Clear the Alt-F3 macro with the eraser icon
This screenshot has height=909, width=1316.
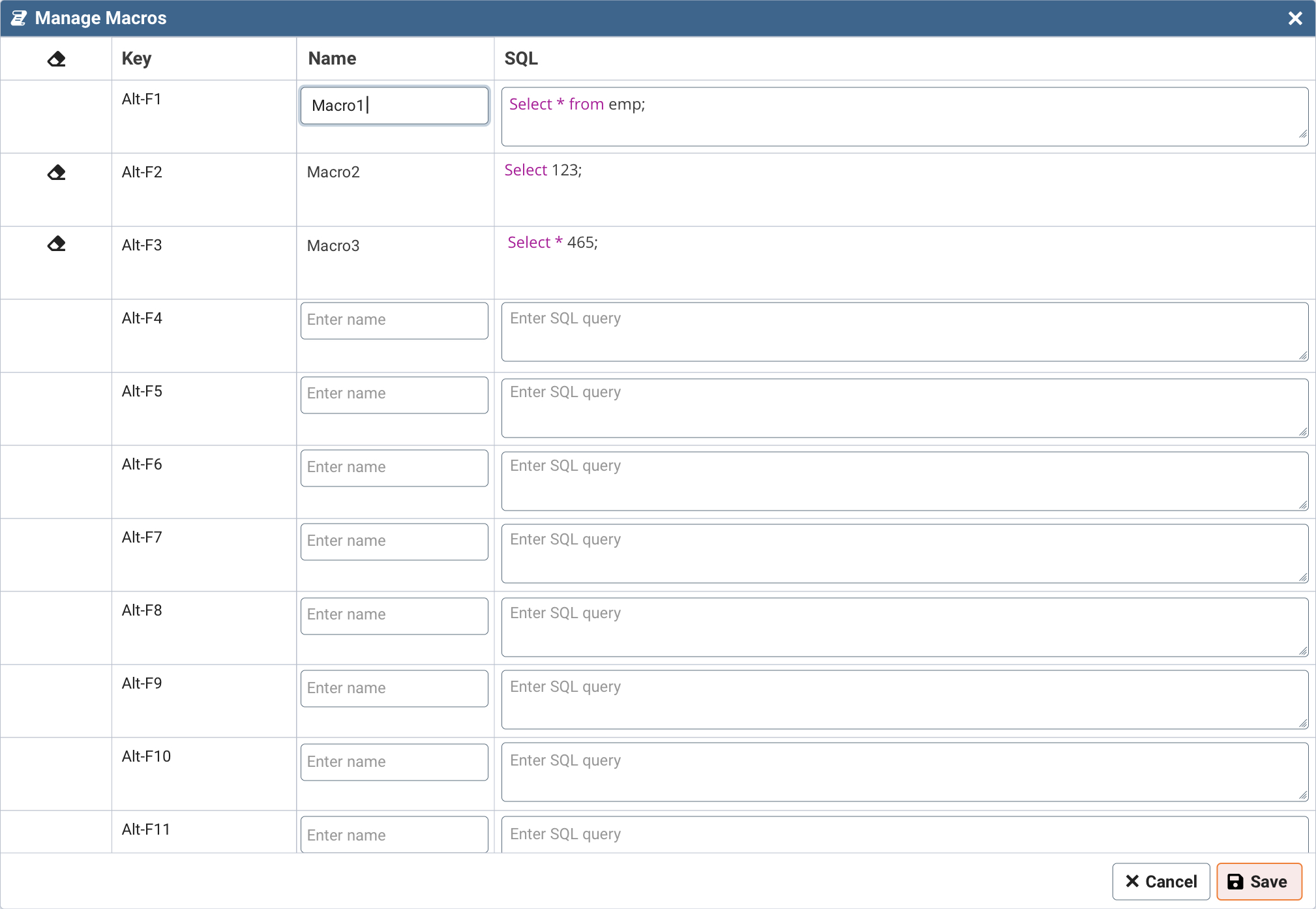tap(57, 244)
